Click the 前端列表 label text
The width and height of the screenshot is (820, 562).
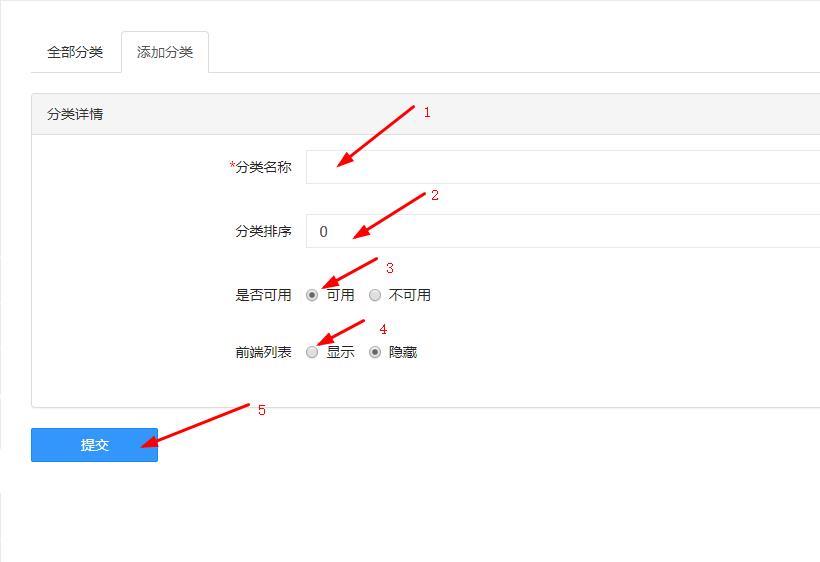(x=263, y=352)
